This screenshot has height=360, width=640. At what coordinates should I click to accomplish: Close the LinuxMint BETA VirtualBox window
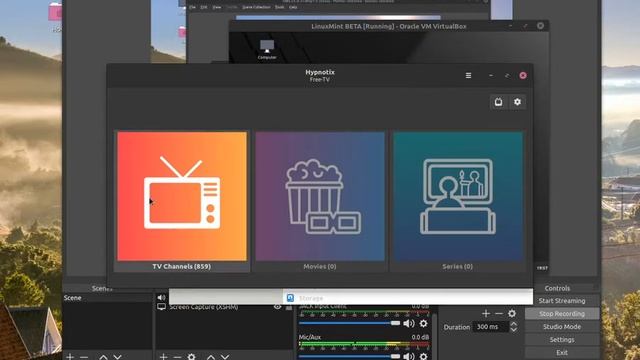click(x=540, y=26)
